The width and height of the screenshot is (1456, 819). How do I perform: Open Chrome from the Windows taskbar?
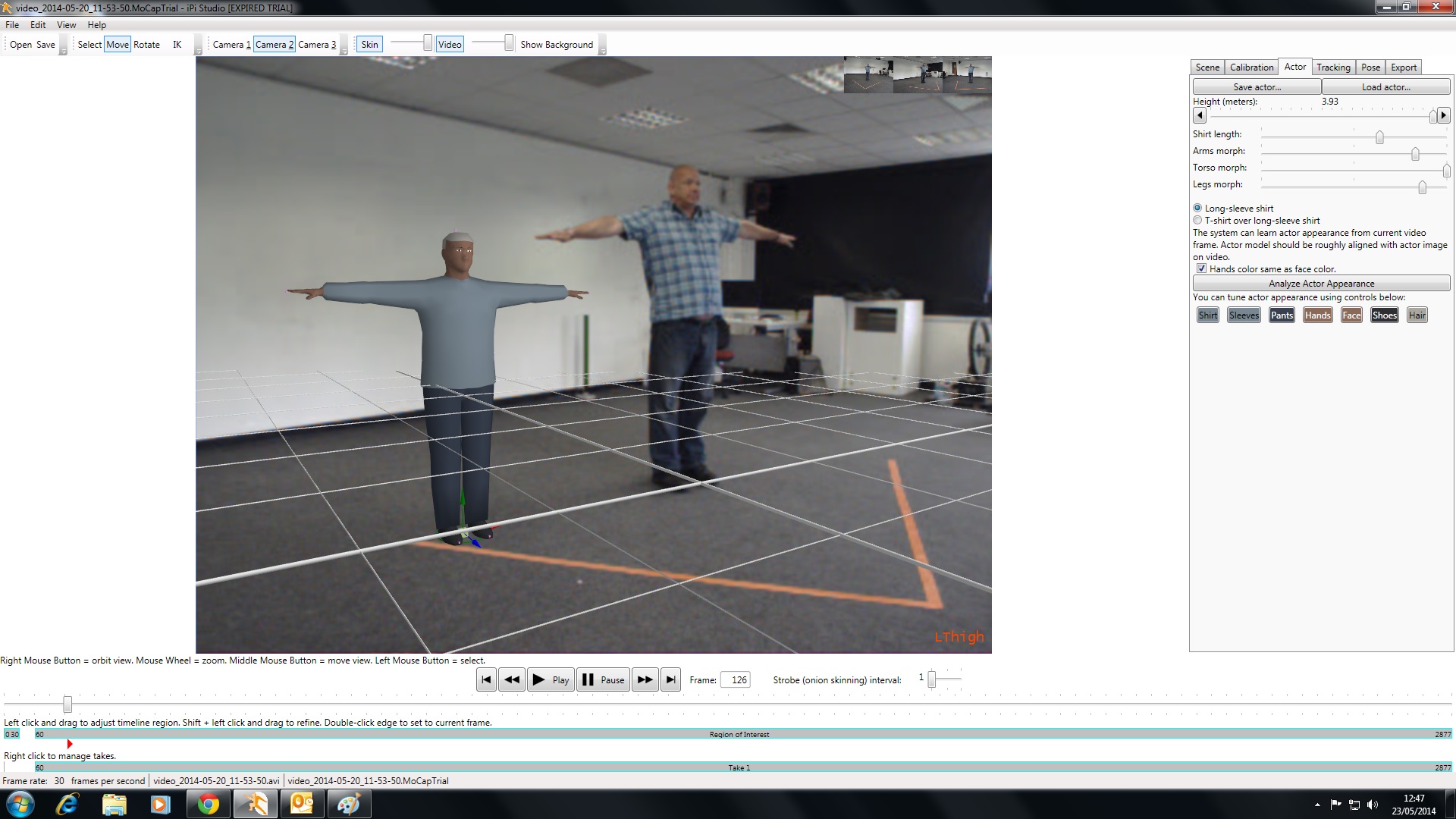[208, 804]
